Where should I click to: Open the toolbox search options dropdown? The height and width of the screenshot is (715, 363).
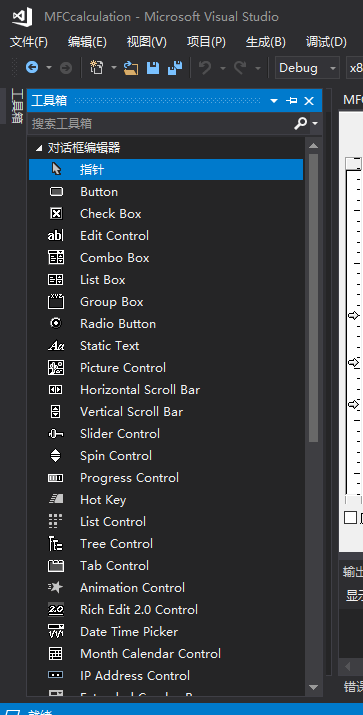point(315,123)
